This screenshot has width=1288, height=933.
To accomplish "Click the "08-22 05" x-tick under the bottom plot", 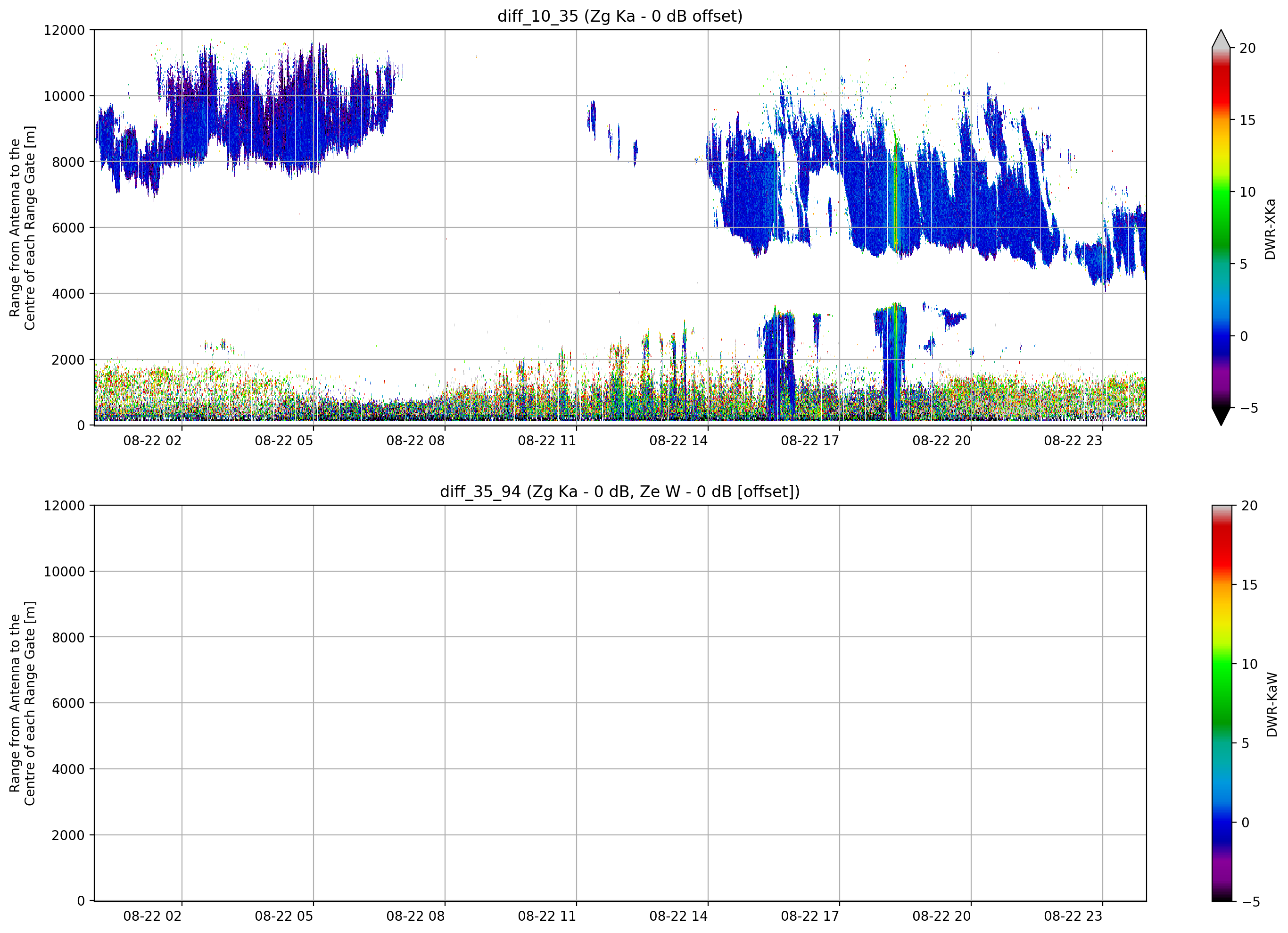I will click(x=284, y=916).
